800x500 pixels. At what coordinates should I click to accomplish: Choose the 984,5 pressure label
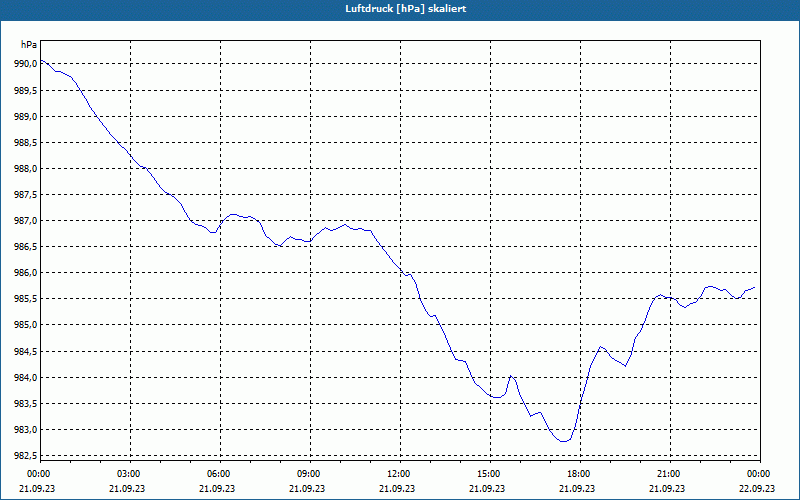point(26,351)
